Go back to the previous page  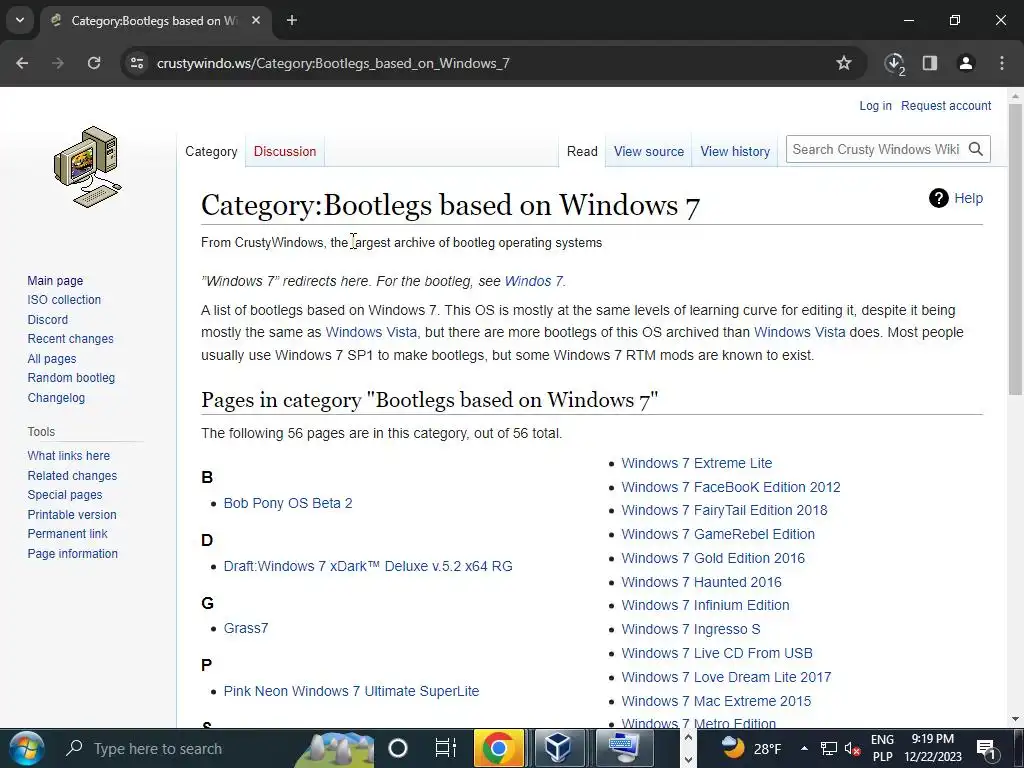tap(22, 63)
